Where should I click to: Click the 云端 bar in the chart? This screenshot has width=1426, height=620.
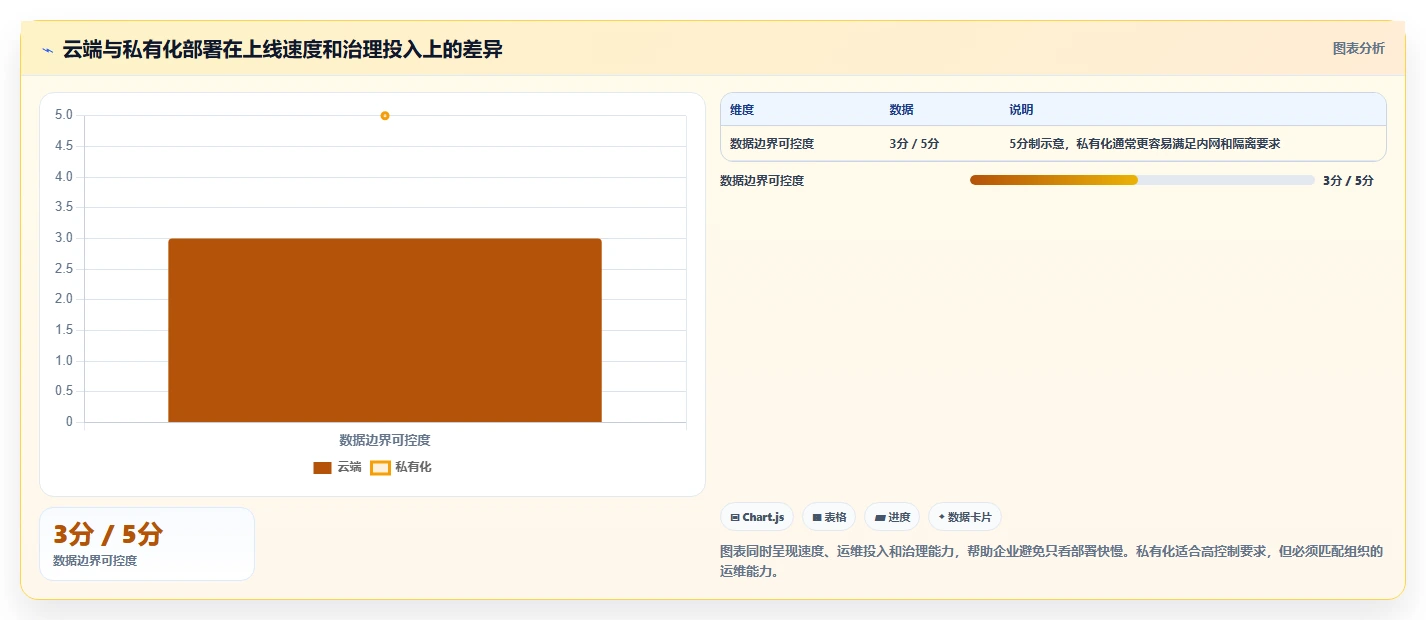pyautogui.click(x=385, y=330)
